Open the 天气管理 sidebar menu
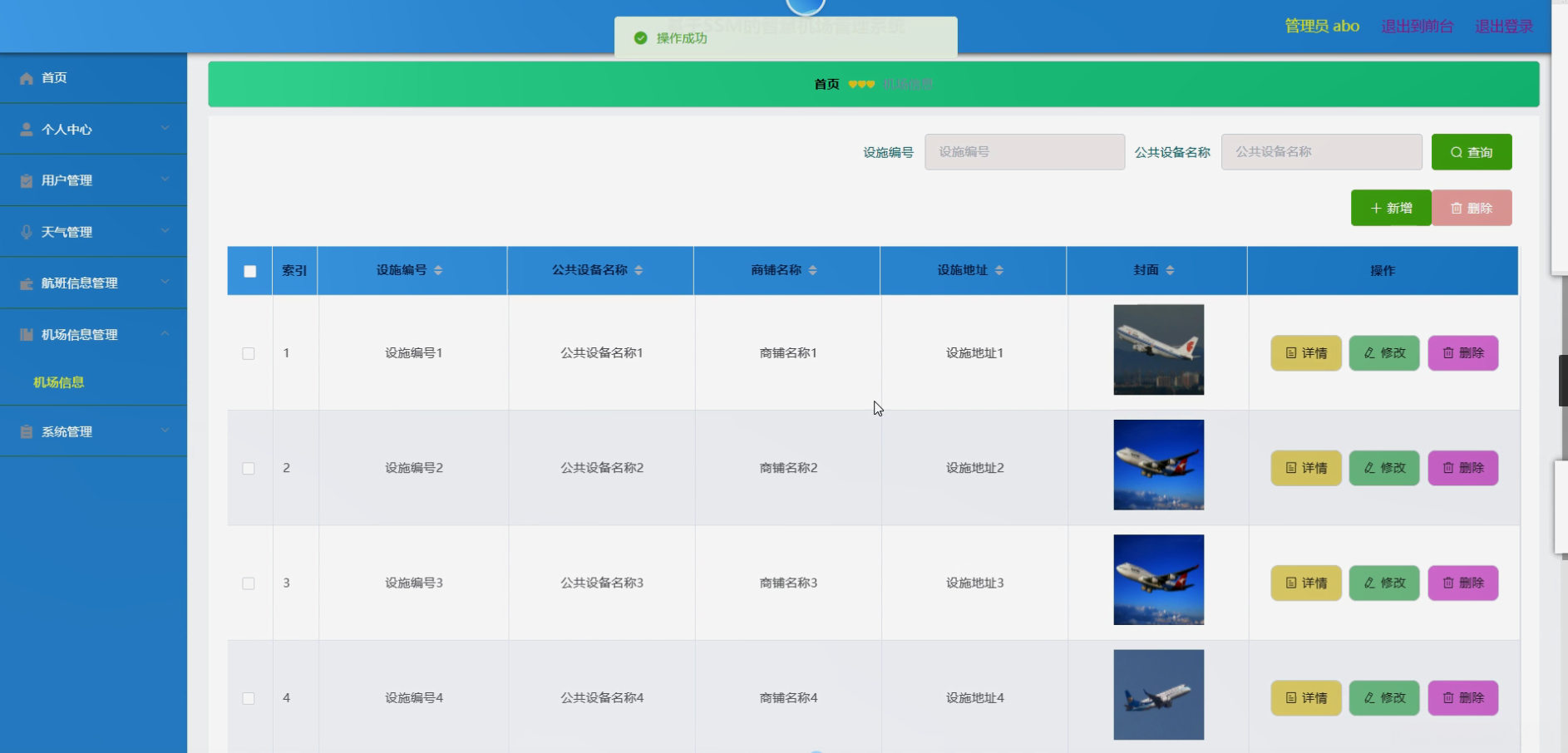Viewport: 1568px width, 753px height. coord(93,232)
